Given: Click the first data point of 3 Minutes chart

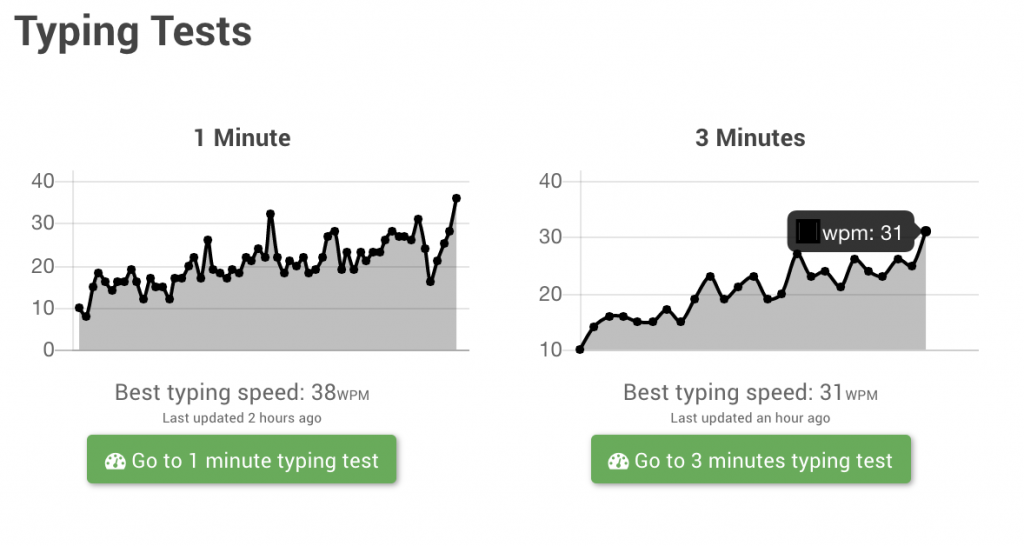Looking at the screenshot, I should 579,349.
